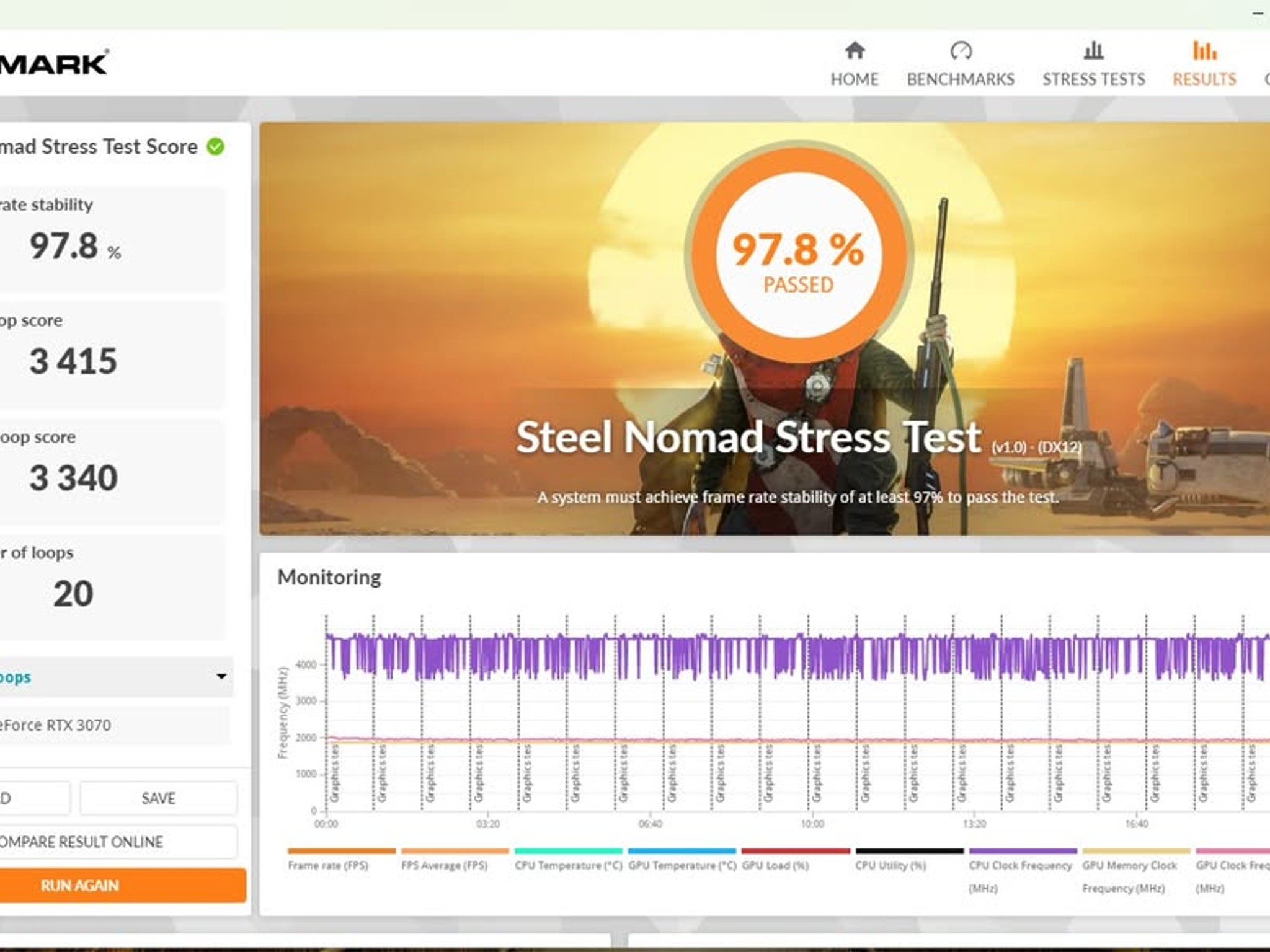
Task: Open the Home icon in navigation
Action: tap(855, 50)
